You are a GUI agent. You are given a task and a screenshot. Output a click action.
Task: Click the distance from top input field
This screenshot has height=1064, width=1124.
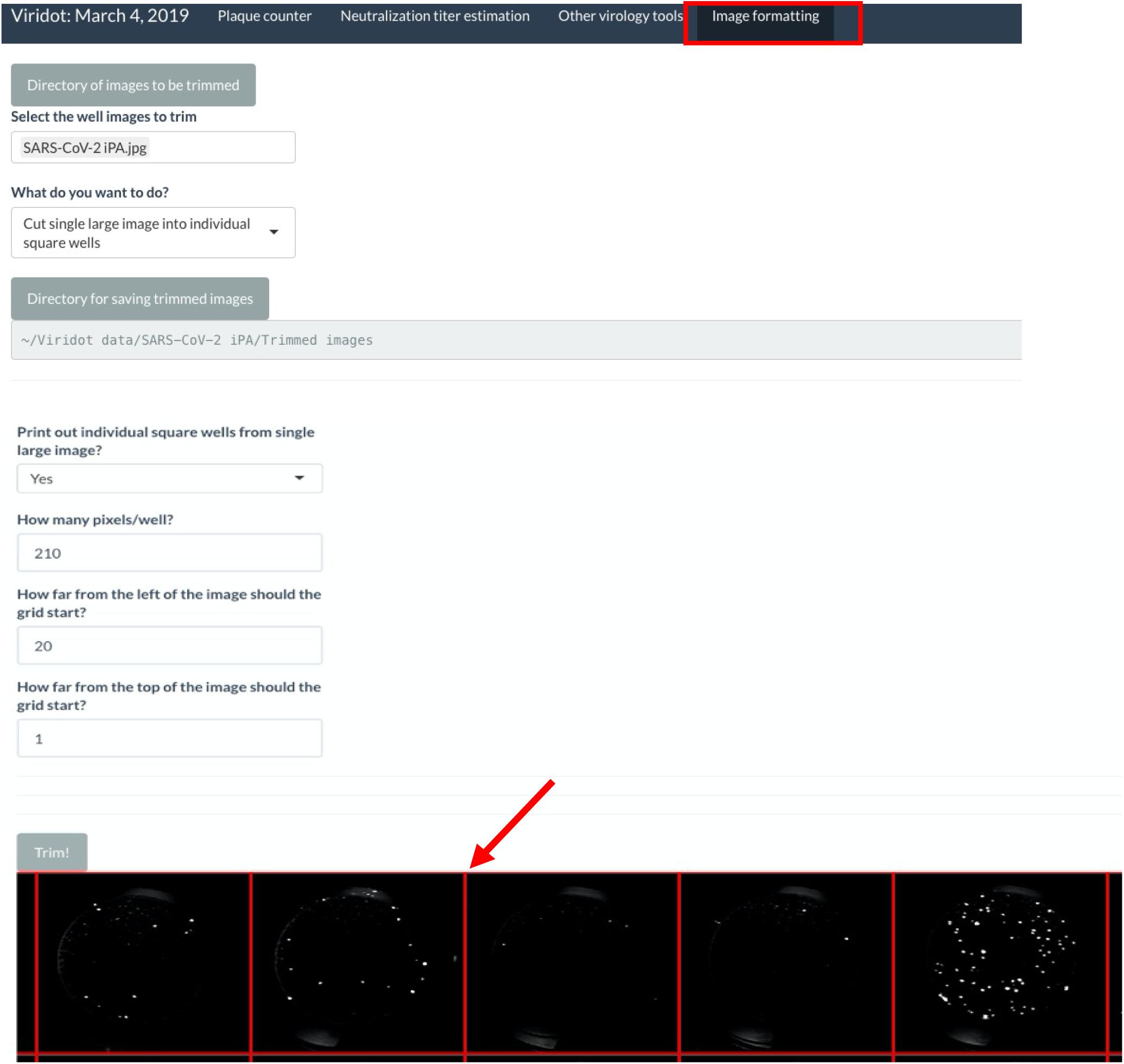[169, 738]
